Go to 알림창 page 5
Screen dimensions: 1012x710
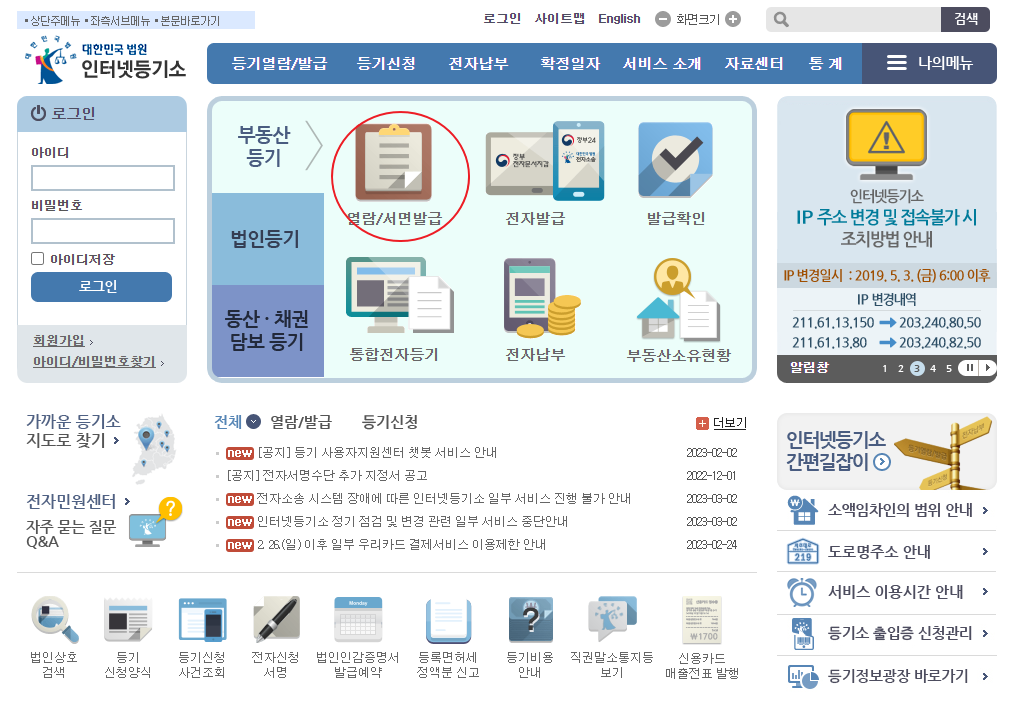point(949,369)
